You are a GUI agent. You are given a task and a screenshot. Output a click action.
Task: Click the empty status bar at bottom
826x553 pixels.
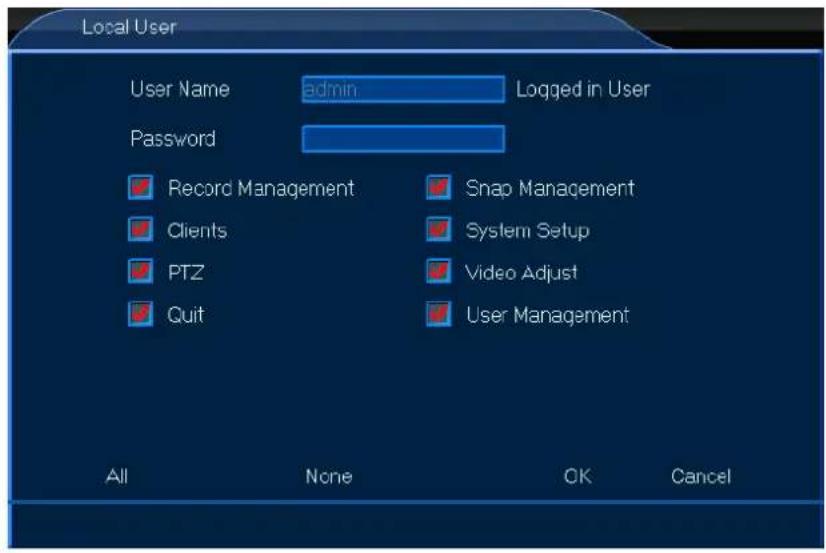pyautogui.click(x=413, y=523)
